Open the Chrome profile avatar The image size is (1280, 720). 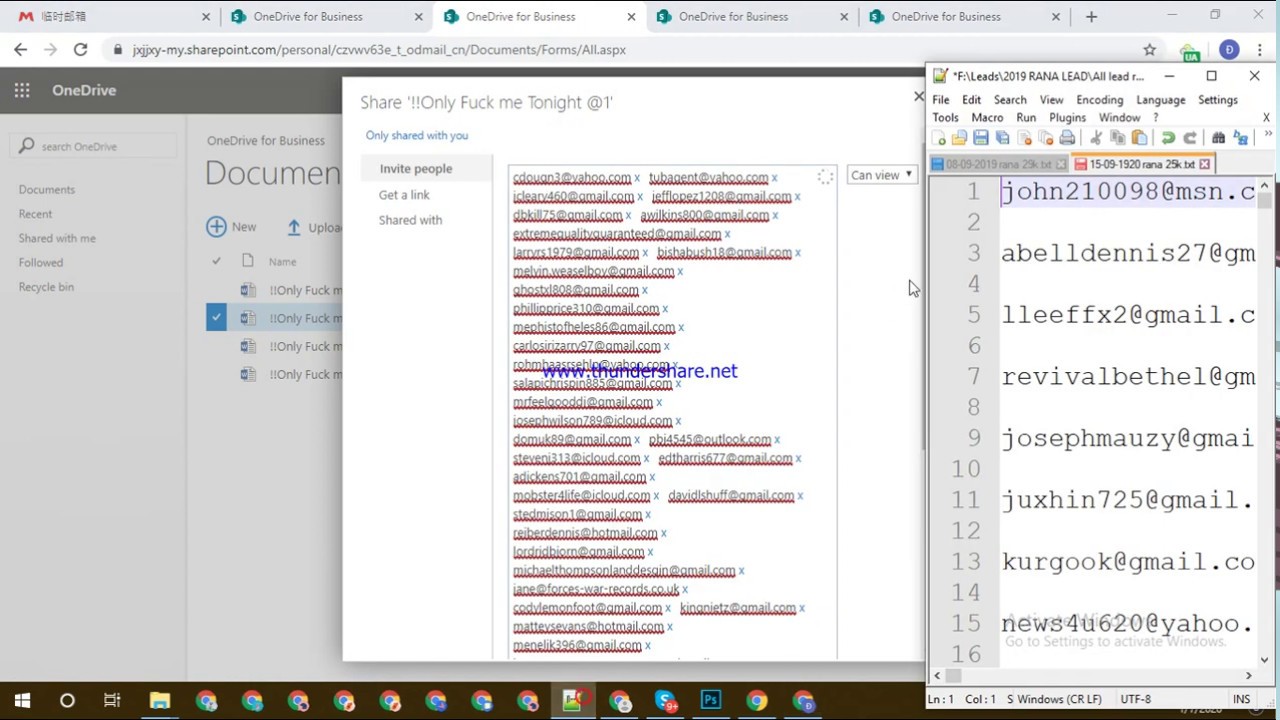pos(1229,49)
